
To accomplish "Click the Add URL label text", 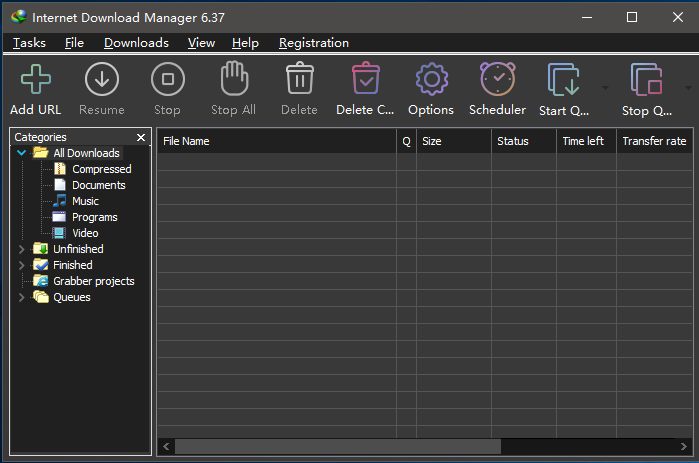I will point(36,110).
